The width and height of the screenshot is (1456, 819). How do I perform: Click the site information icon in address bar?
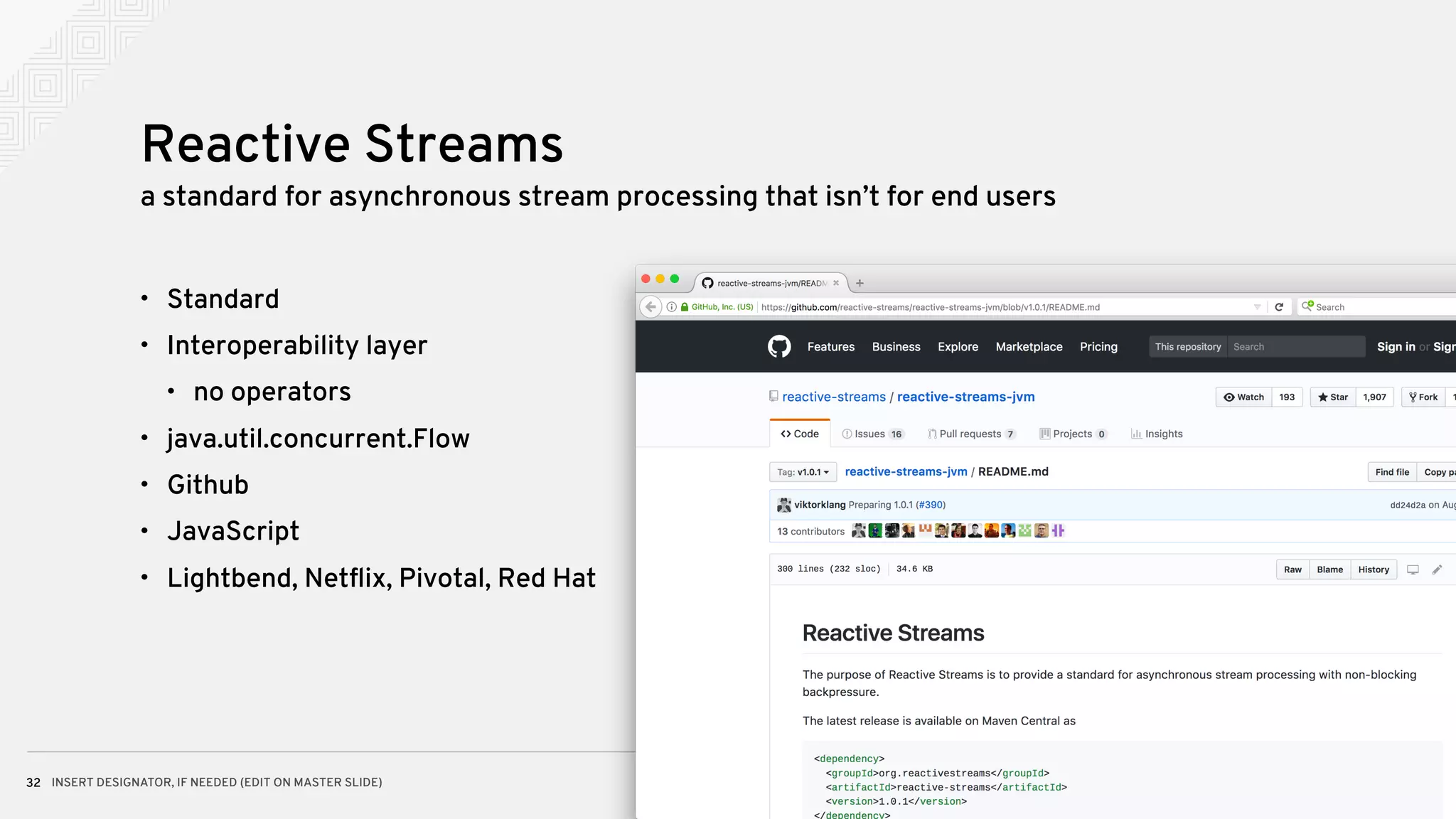(x=671, y=307)
